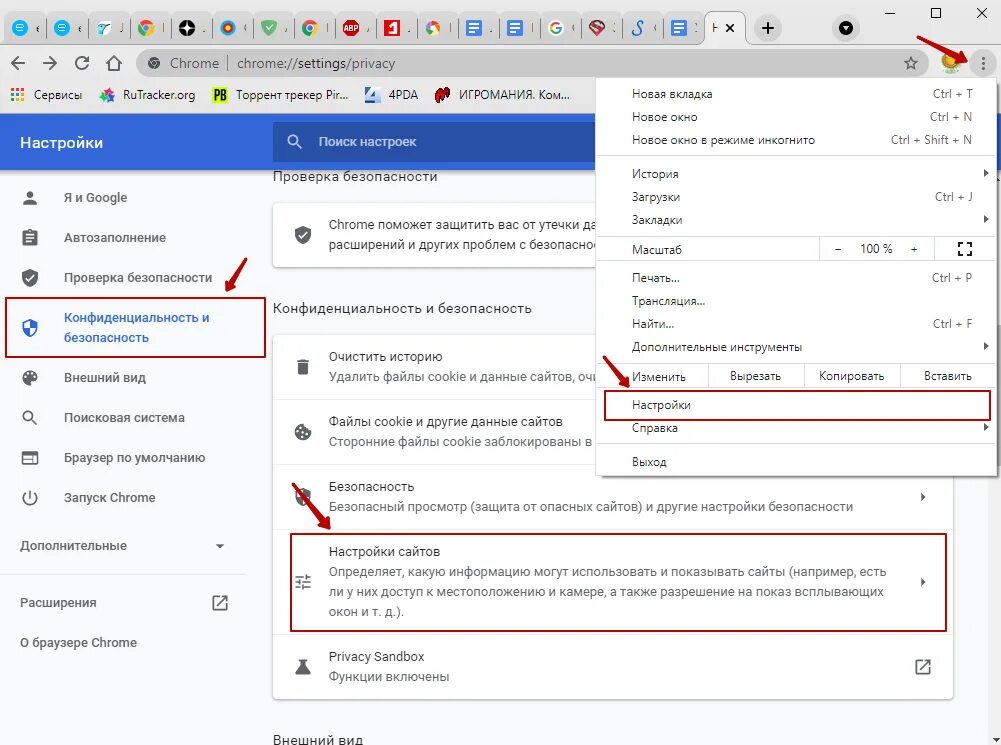Open Privacy Sandbox external link icon
The width and height of the screenshot is (1001, 745).
click(x=922, y=666)
